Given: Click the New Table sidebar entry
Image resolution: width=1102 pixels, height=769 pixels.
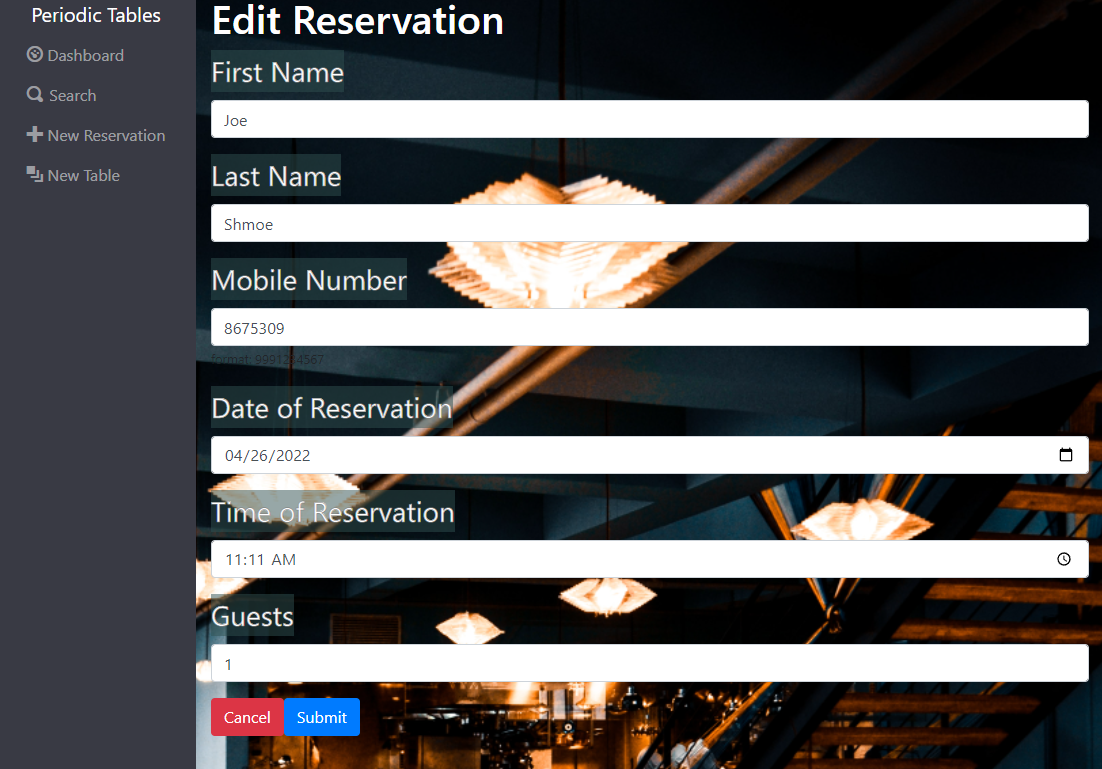Looking at the screenshot, I should click(84, 174).
